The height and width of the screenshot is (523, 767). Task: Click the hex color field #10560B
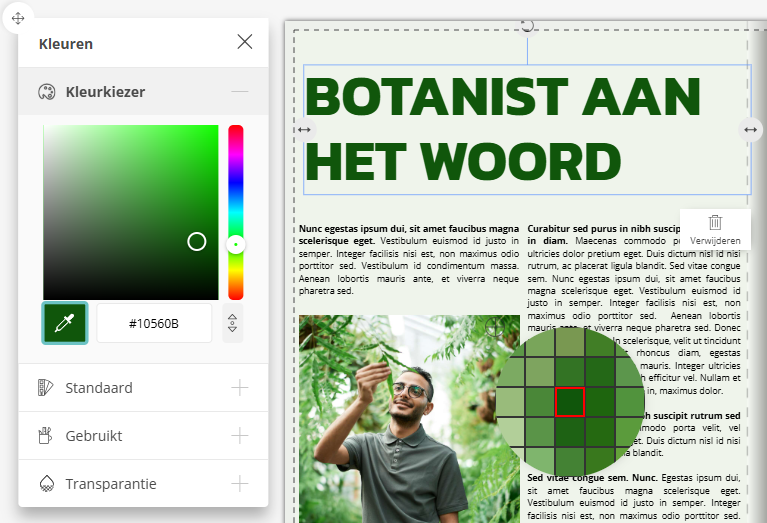point(154,323)
